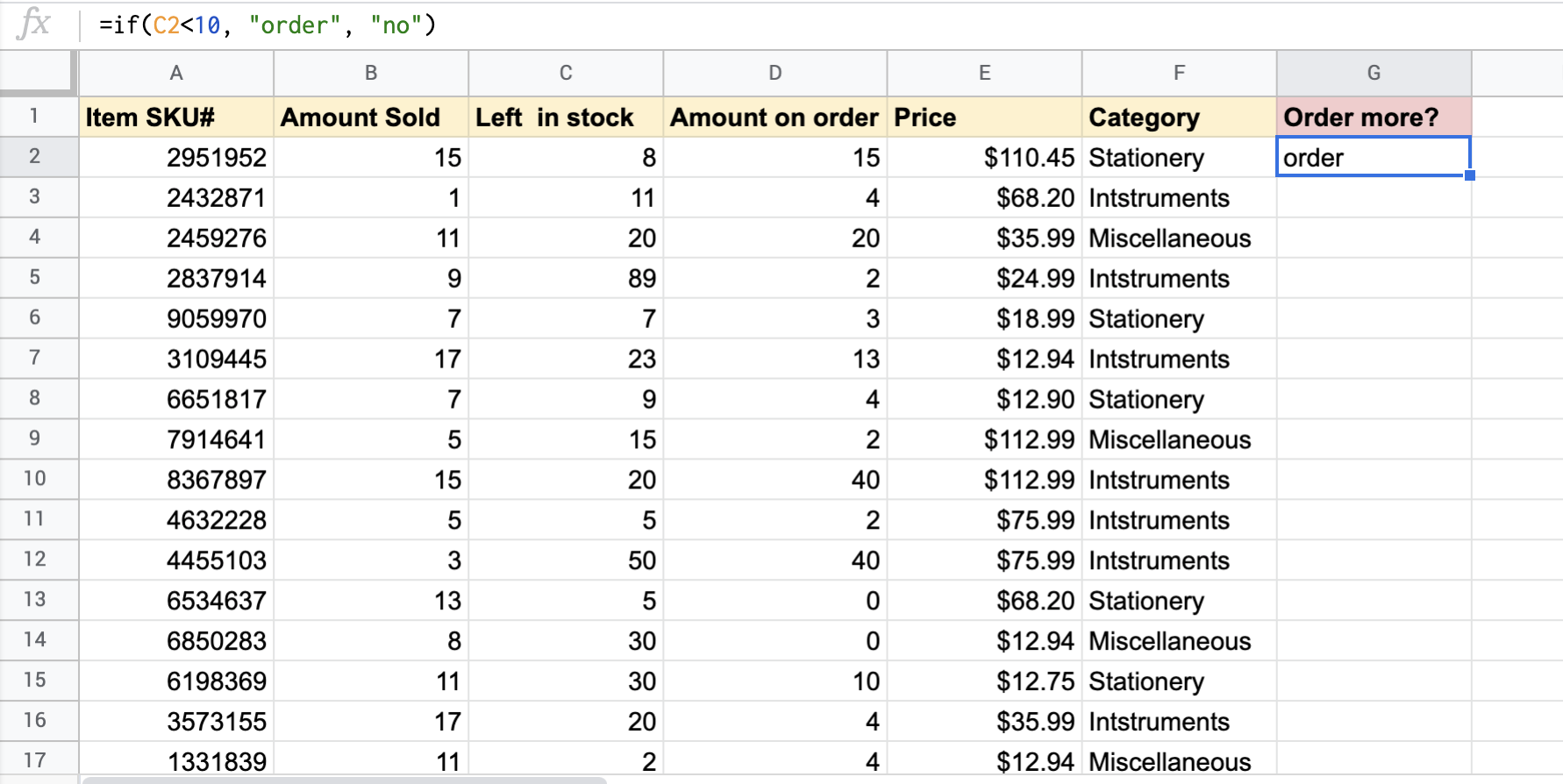Select empty Order more cell in row 3
Image resolution: width=1563 pixels, height=784 pixels.
pos(1374,197)
